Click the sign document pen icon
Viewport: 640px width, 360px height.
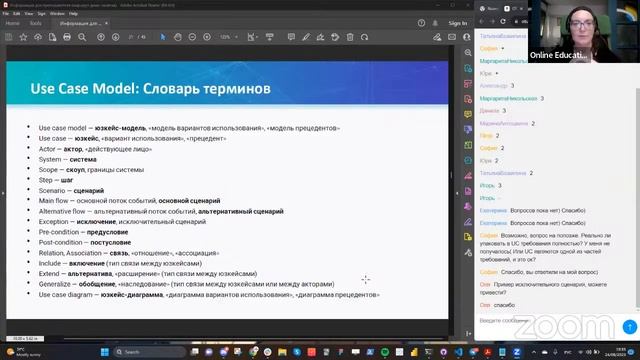(x=320, y=37)
